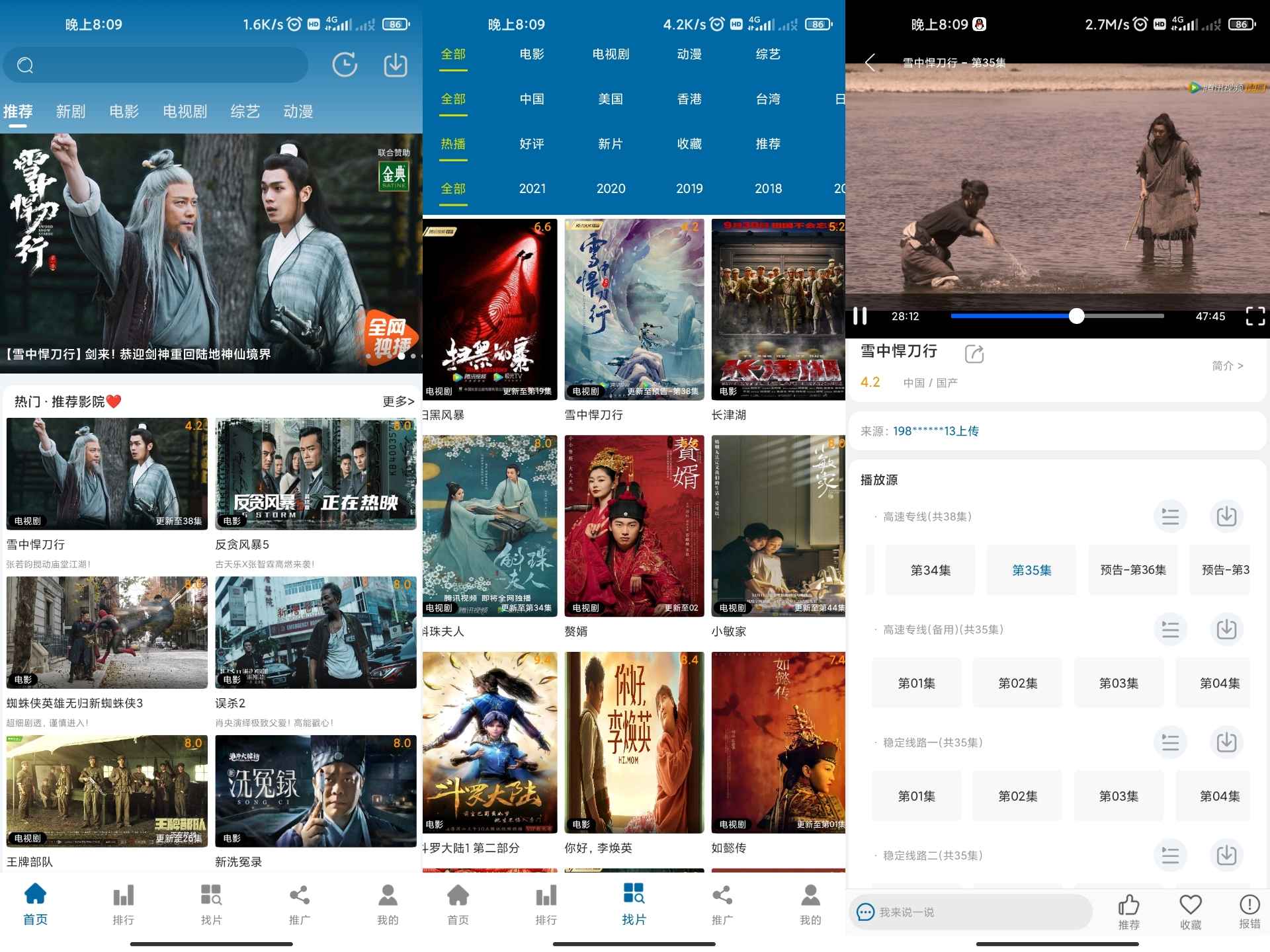The width and height of the screenshot is (1270, 952).
Task: Select 第34集 episode button
Action: 930,570
